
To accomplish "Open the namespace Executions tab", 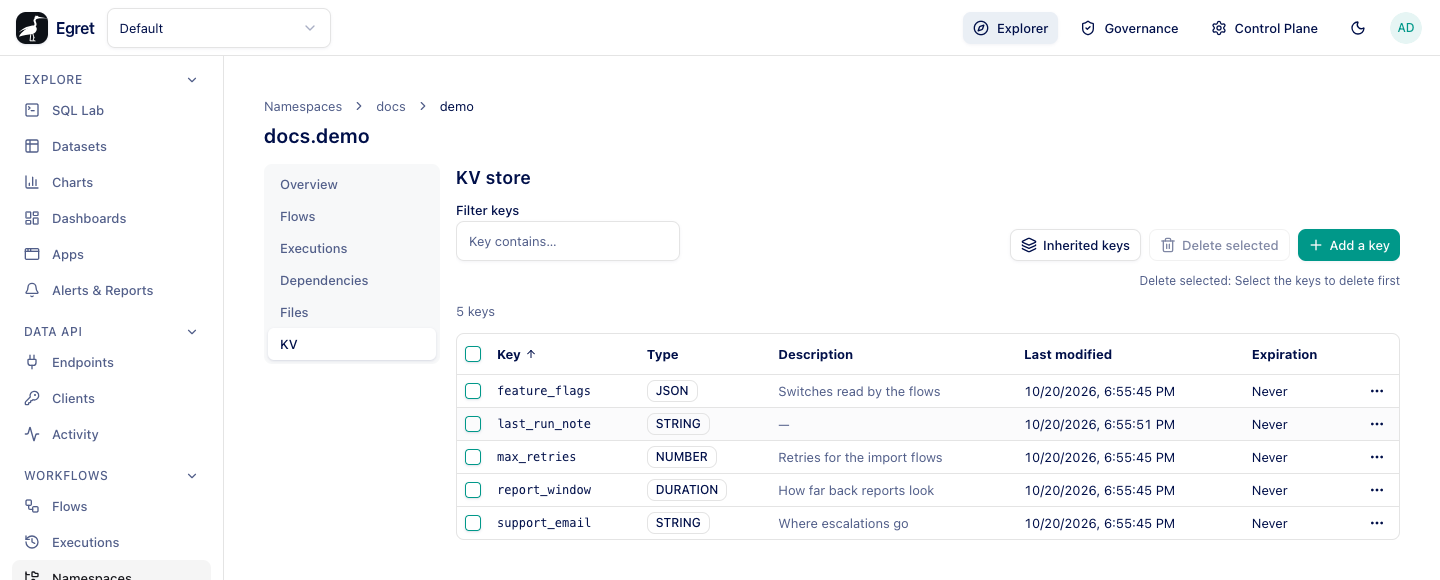I will (352, 248).
